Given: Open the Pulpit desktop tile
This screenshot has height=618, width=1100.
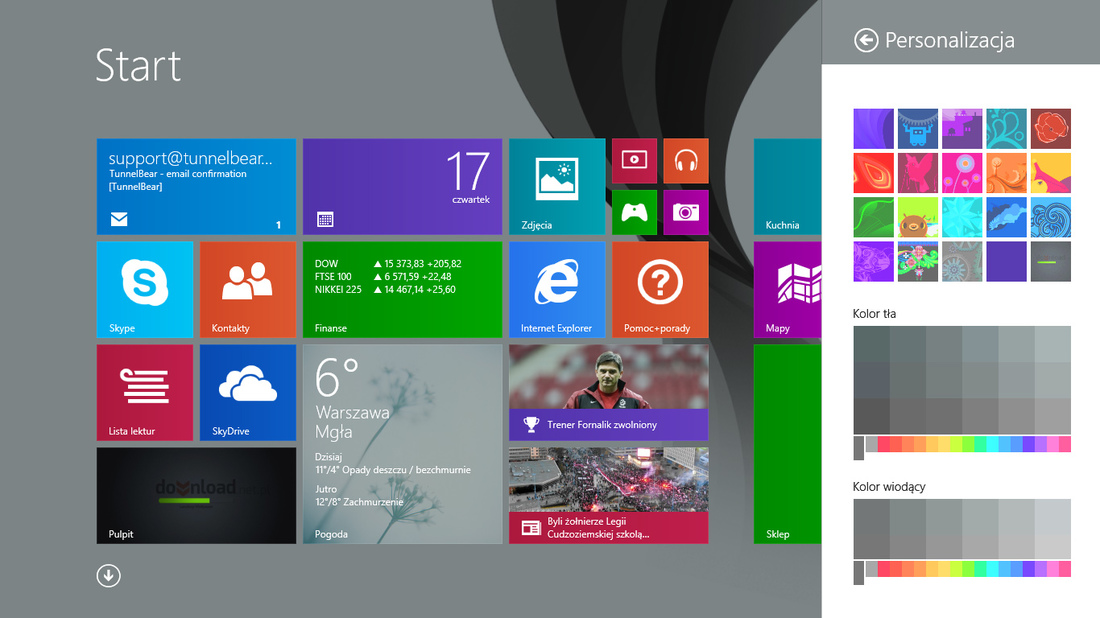Looking at the screenshot, I should tap(196, 496).
